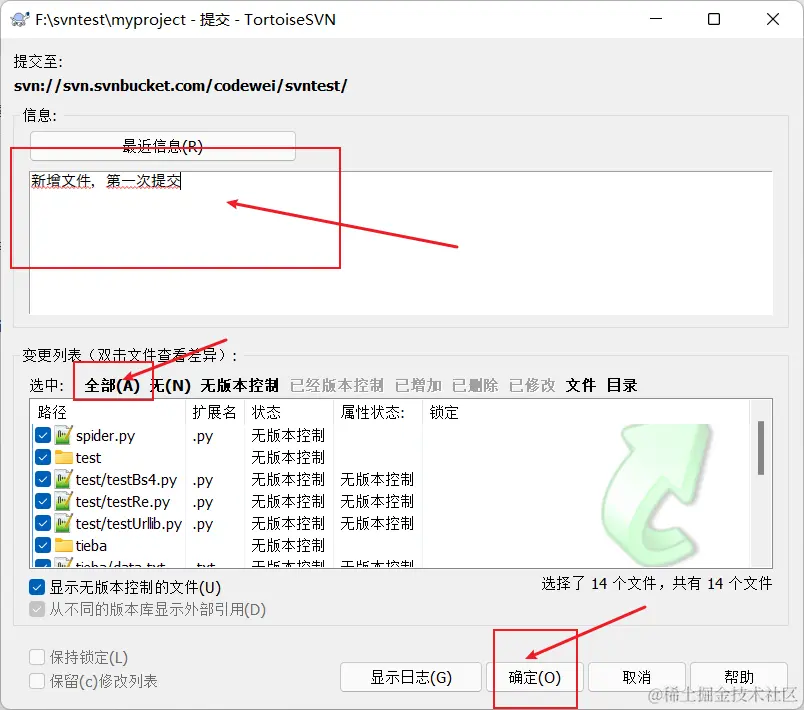Sort by 状态 column header
The height and width of the screenshot is (710, 804).
[289, 412]
